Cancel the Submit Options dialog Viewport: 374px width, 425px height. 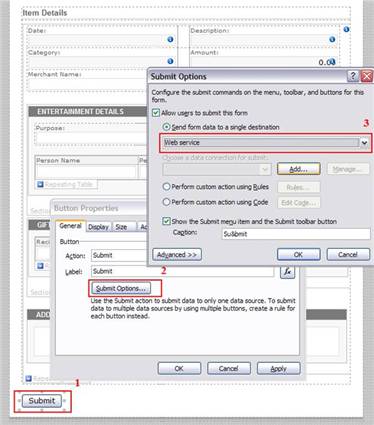pyautogui.click(x=348, y=254)
